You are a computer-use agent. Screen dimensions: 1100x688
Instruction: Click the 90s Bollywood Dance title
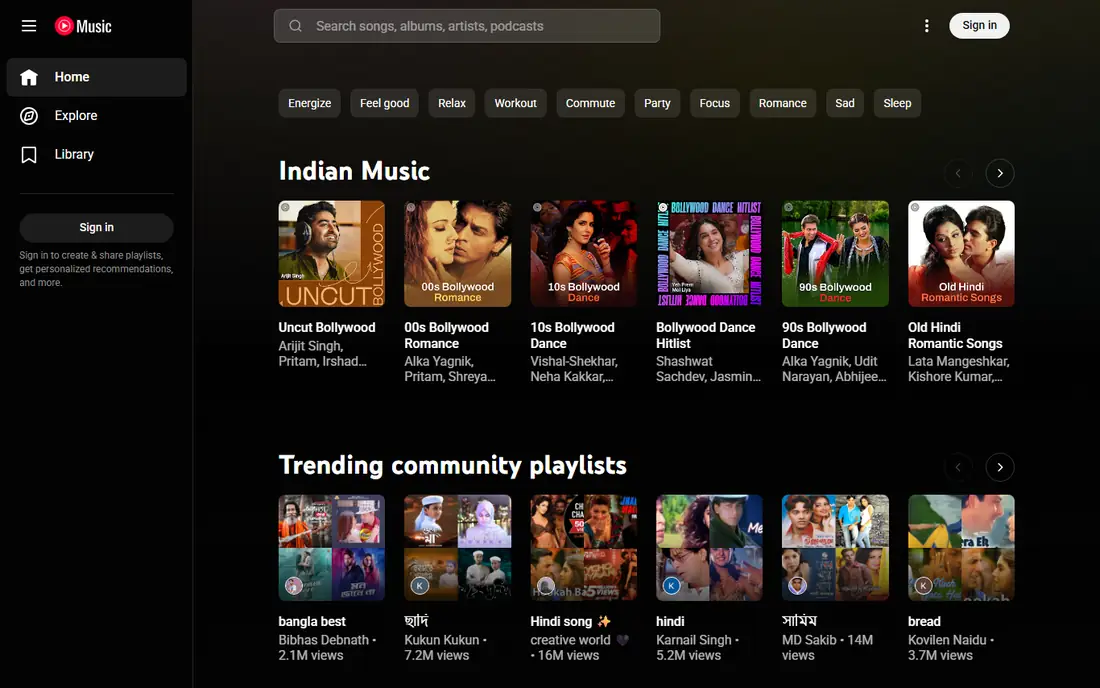point(824,335)
